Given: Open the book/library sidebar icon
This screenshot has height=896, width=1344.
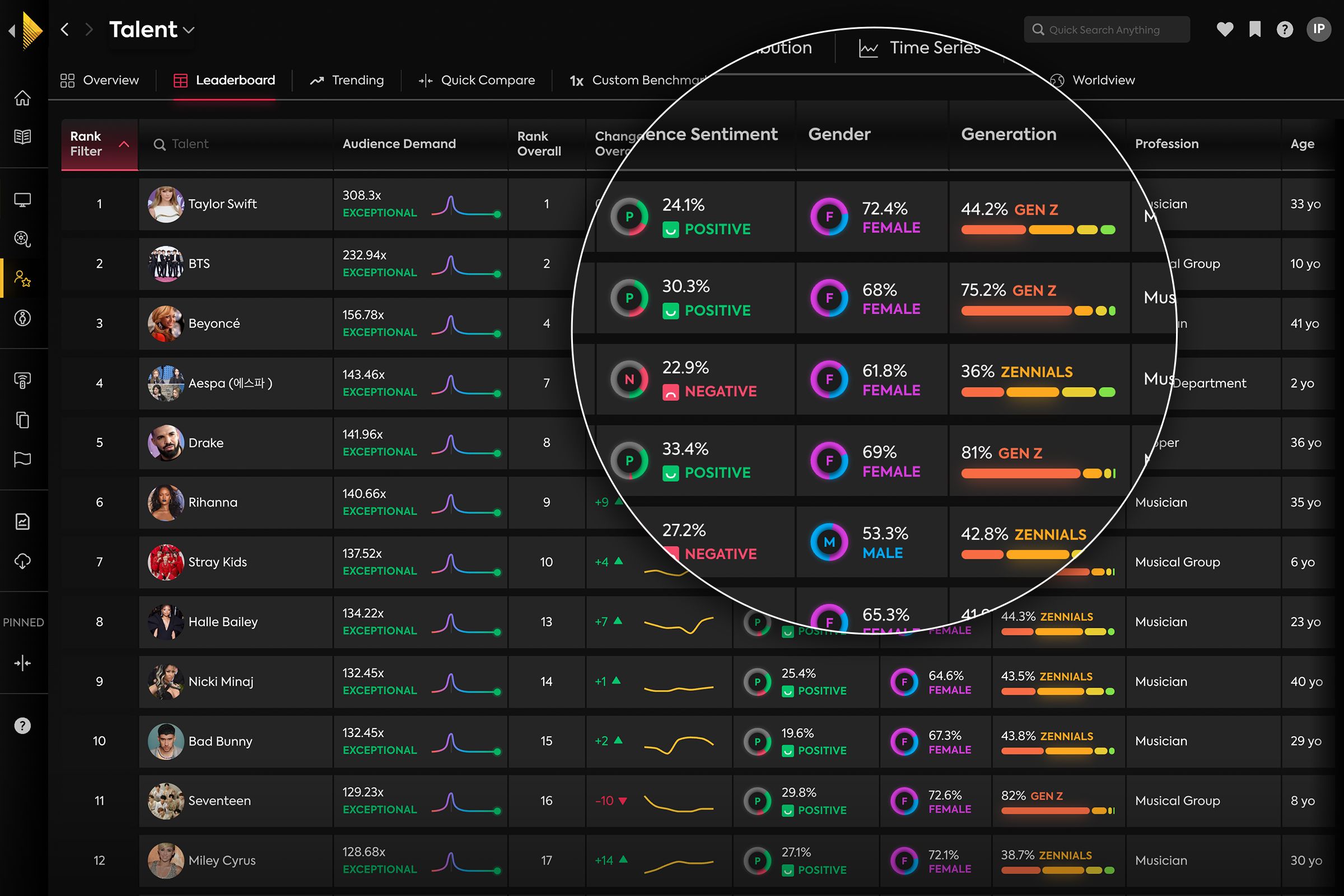Looking at the screenshot, I should coord(22,137).
